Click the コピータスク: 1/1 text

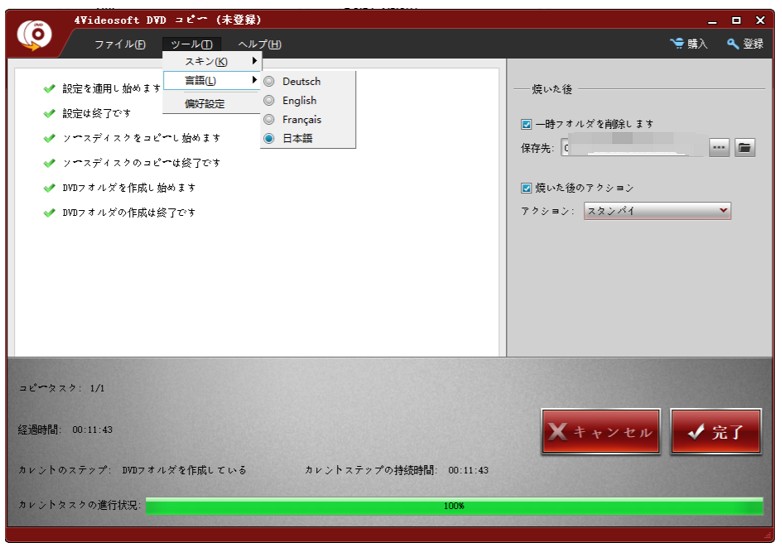tap(62, 388)
